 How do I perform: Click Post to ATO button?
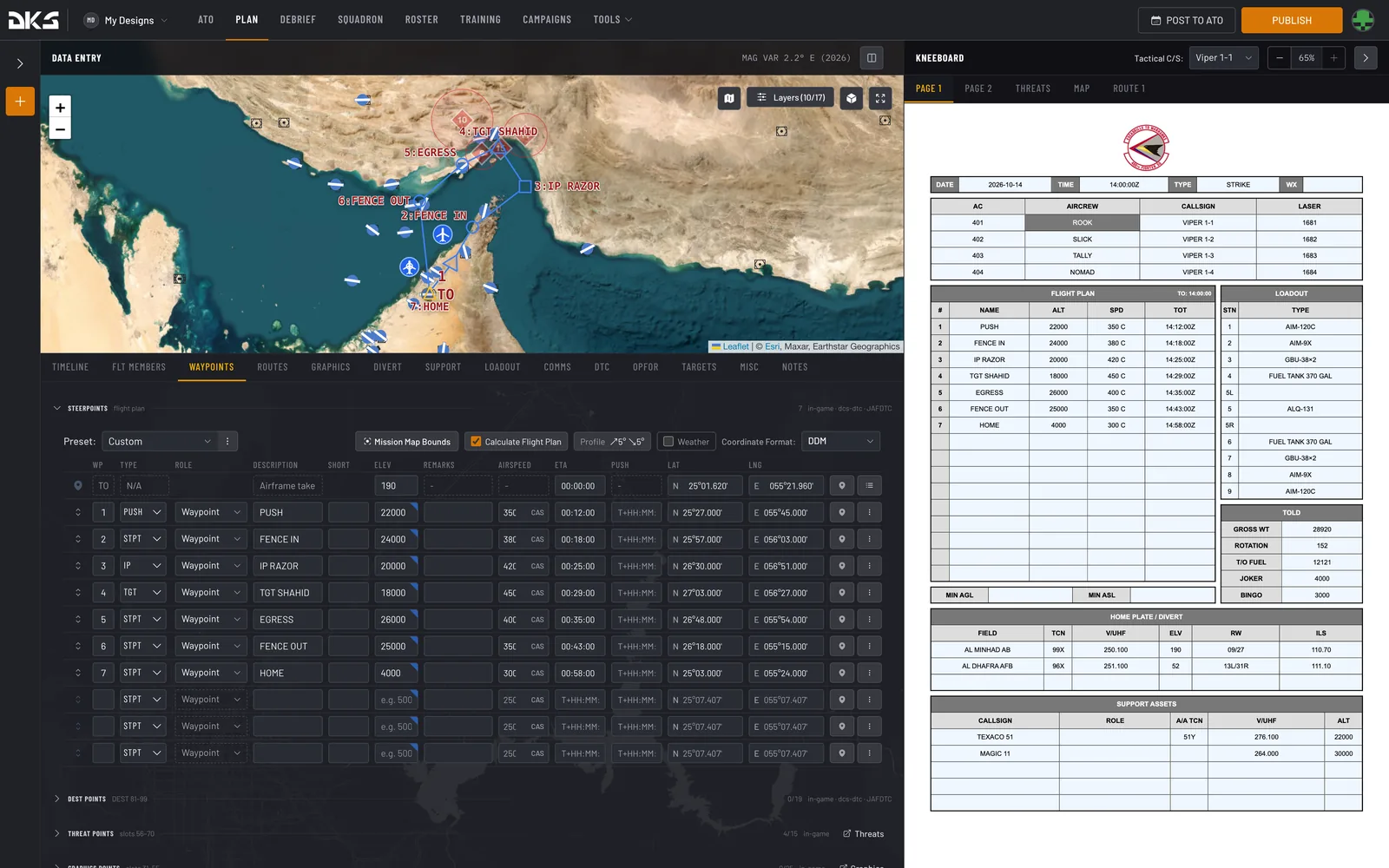(x=1187, y=20)
